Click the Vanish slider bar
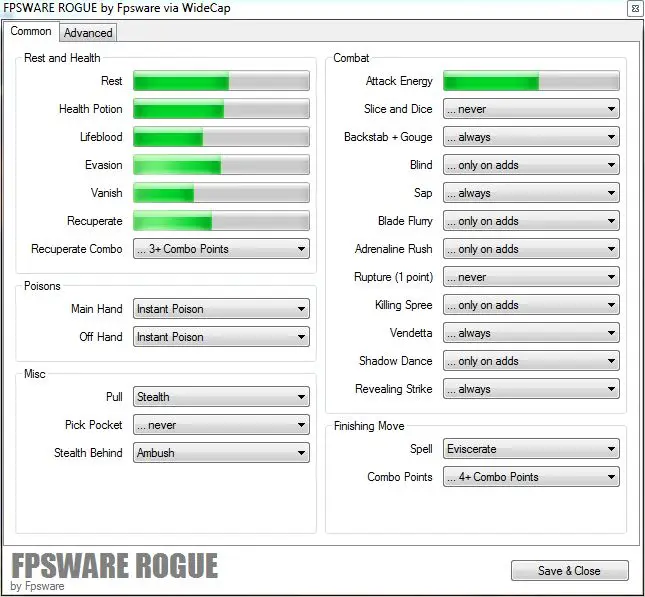 click(221, 193)
